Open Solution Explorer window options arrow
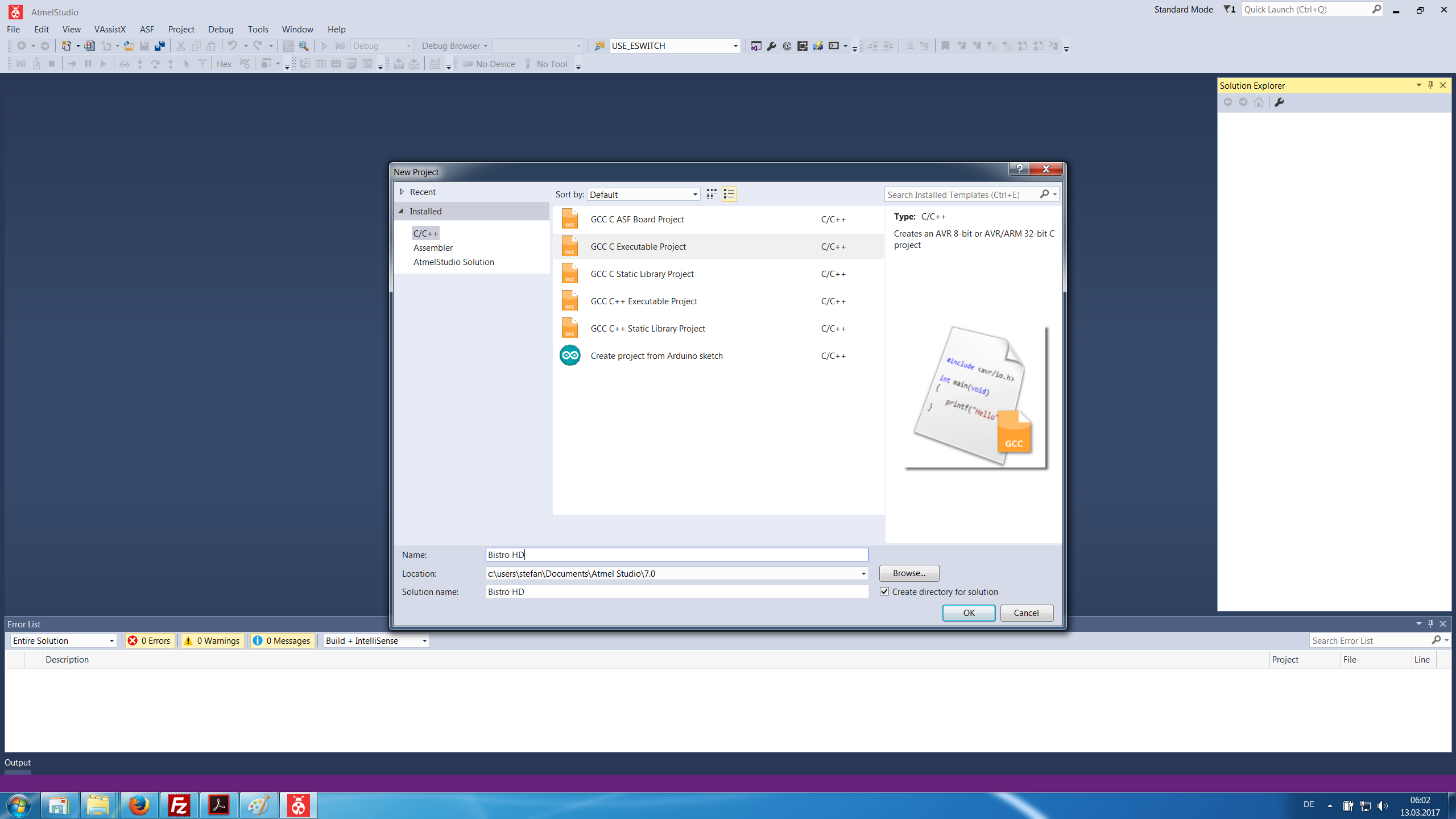 tap(1418, 85)
